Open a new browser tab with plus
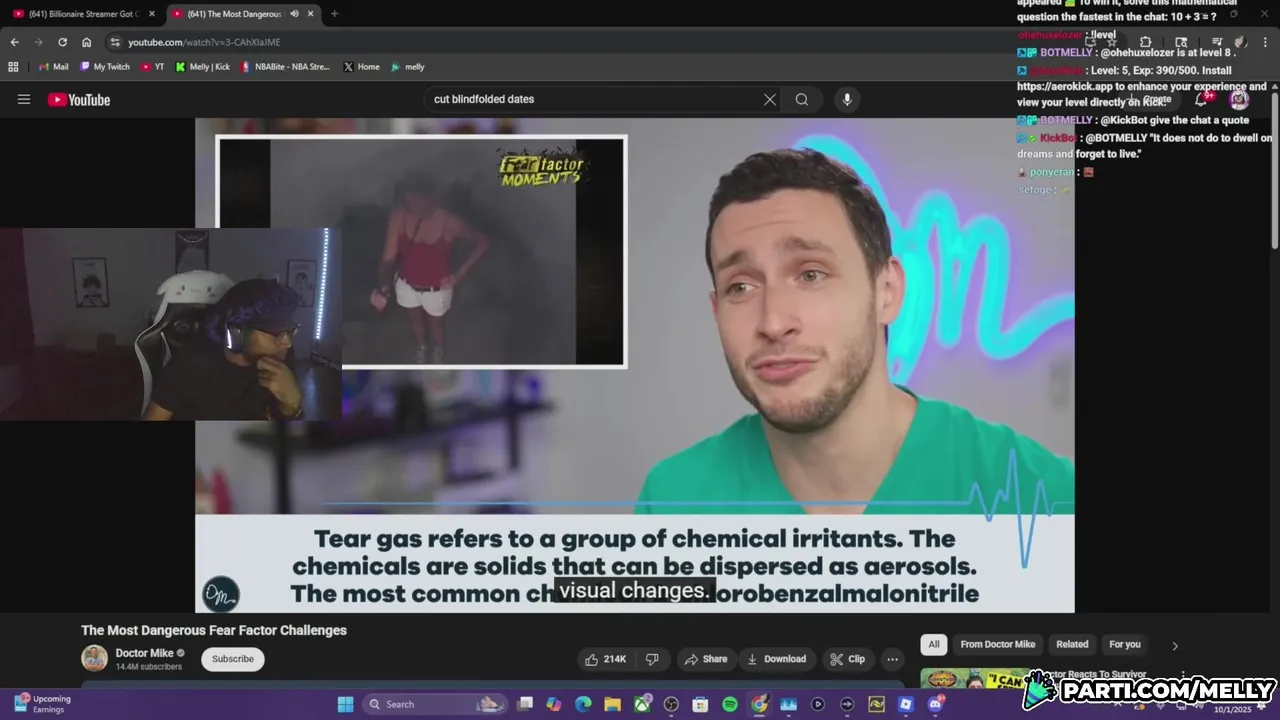 (334, 14)
